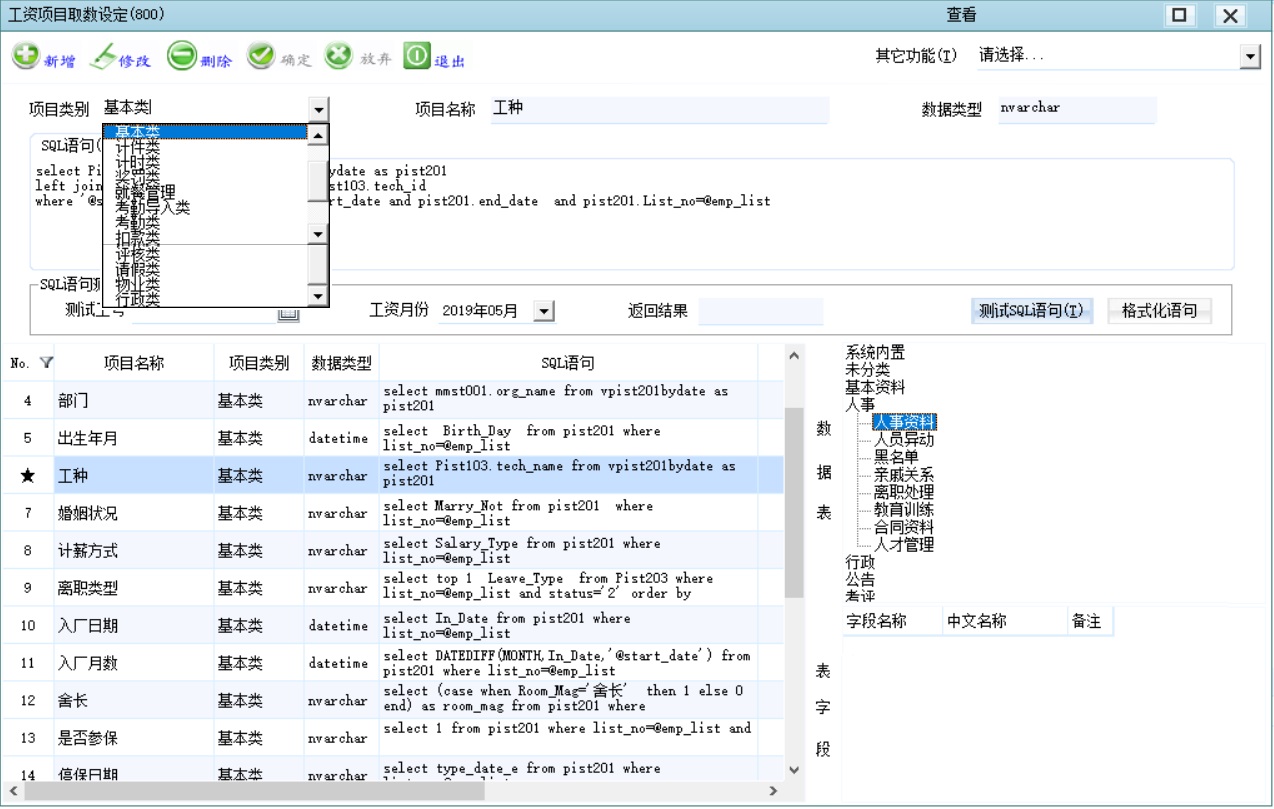Click the datetime cell in the 出生年月 row

(341, 438)
